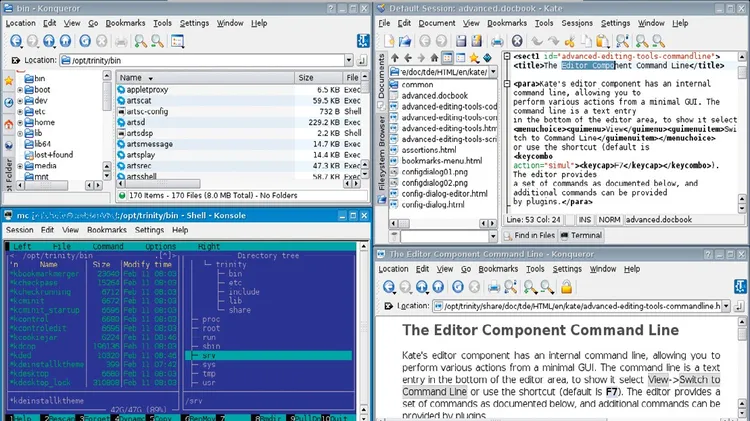Open URL dropdown in help Konqueror location bar

pyautogui.click(x=726, y=306)
